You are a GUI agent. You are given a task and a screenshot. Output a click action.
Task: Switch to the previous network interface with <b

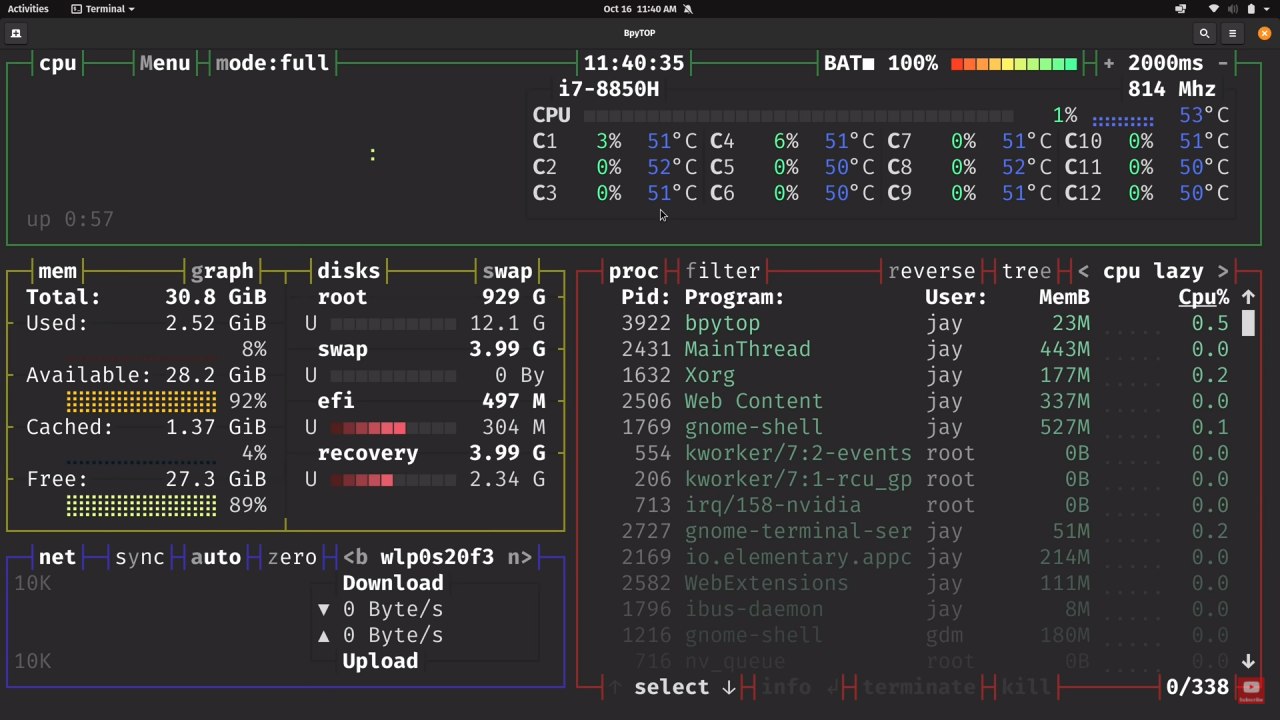(355, 557)
